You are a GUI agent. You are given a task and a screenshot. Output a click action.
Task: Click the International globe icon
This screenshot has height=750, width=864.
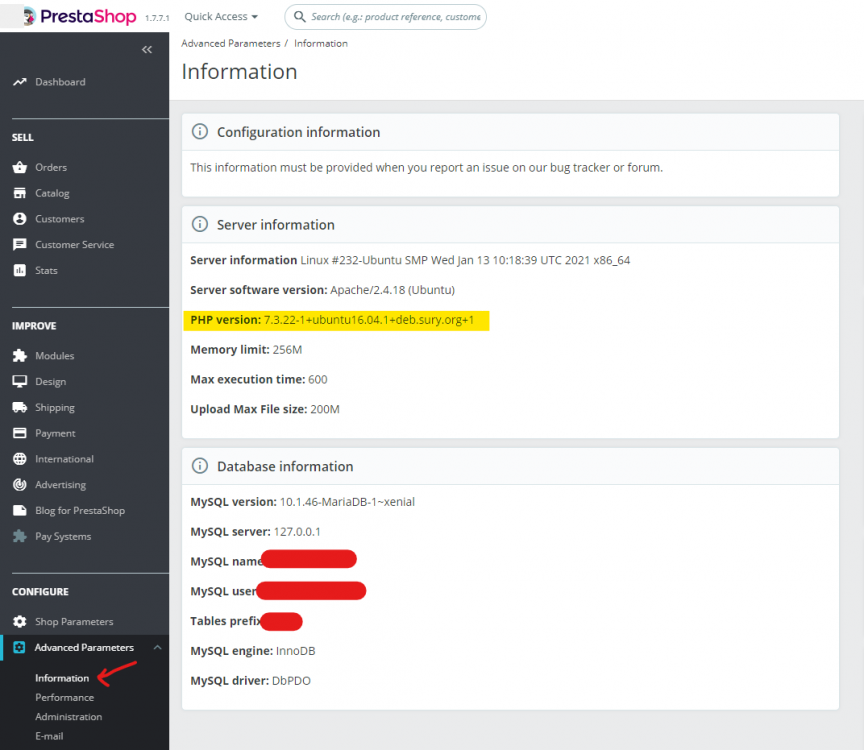pos(20,458)
